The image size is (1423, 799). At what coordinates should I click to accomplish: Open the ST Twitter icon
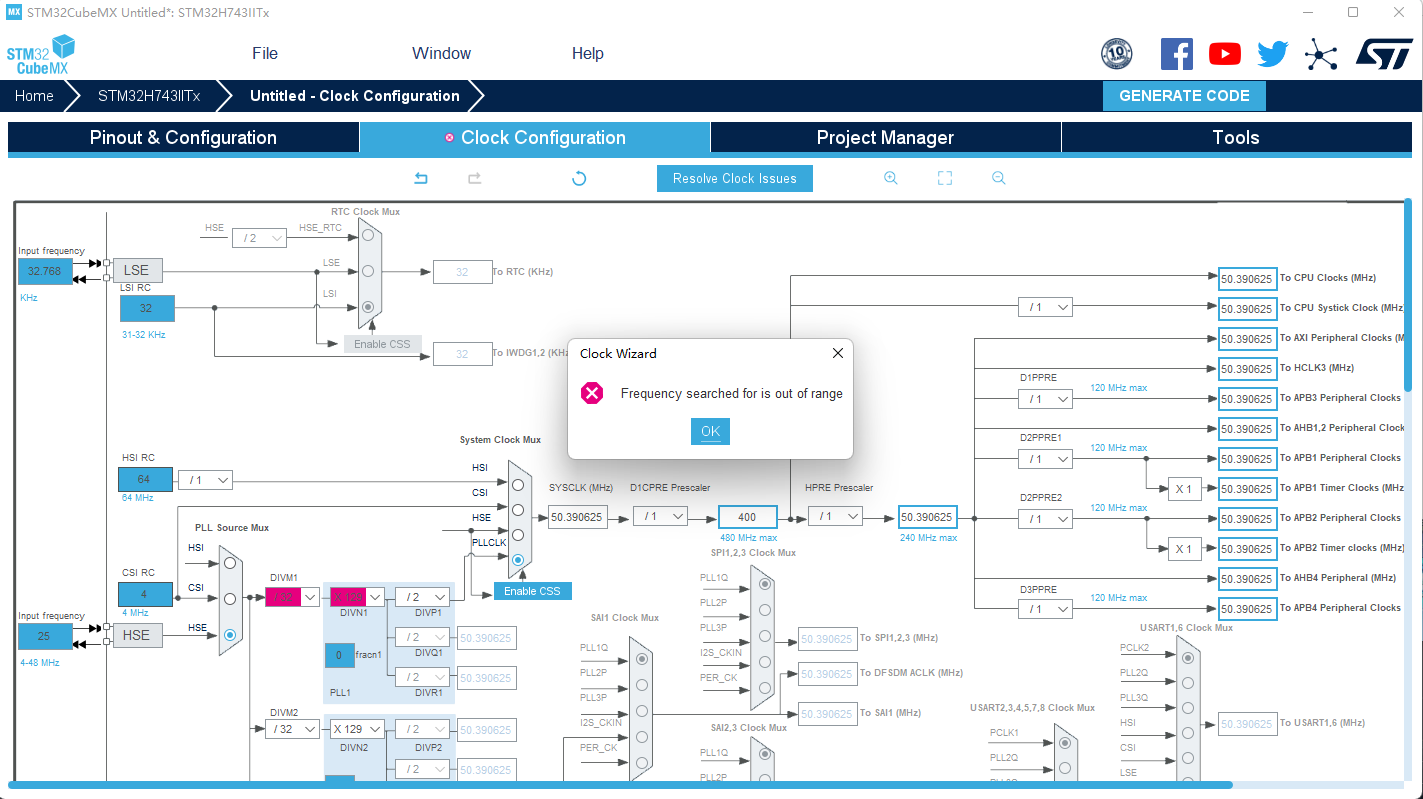tap(1272, 54)
